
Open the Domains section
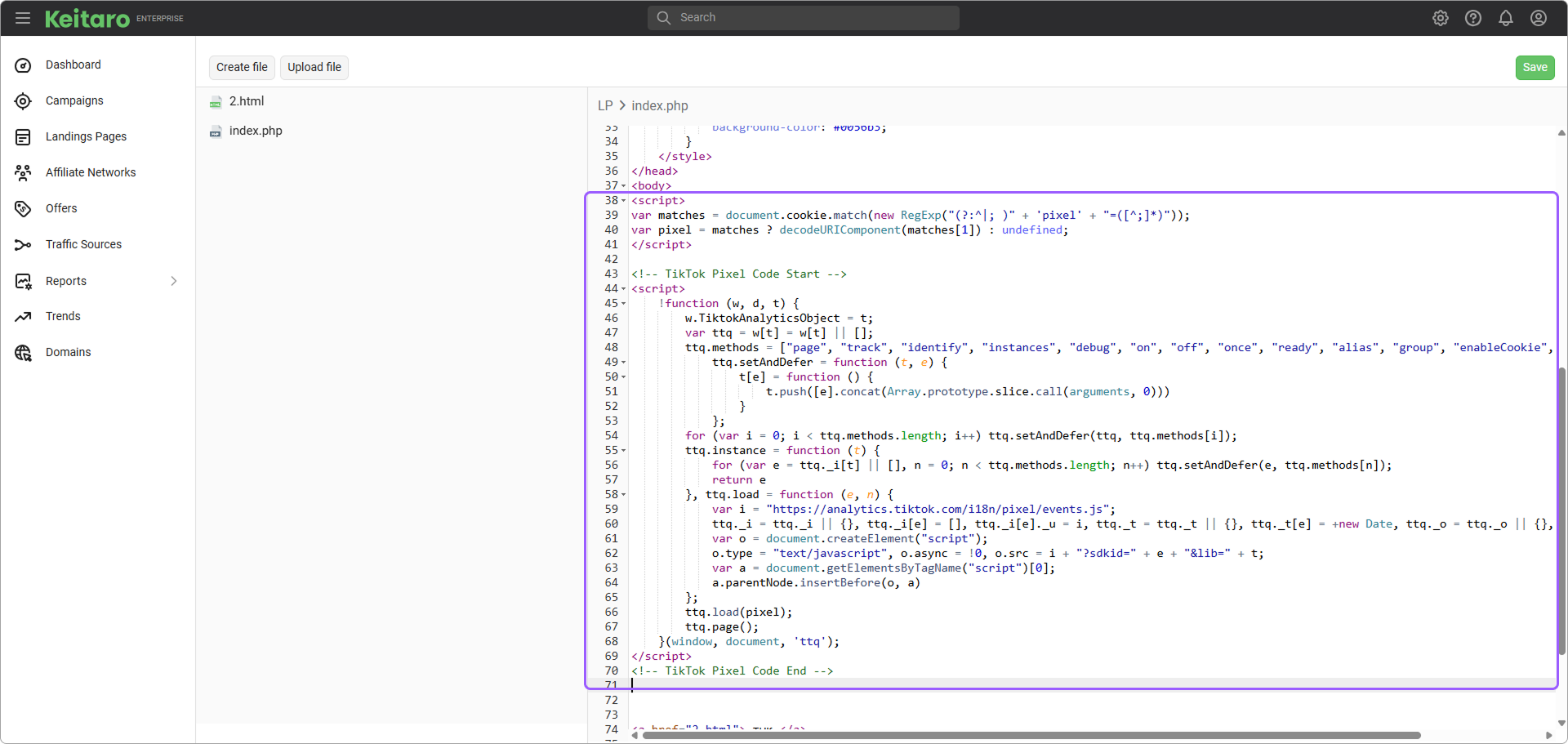pyautogui.click(x=69, y=352)
